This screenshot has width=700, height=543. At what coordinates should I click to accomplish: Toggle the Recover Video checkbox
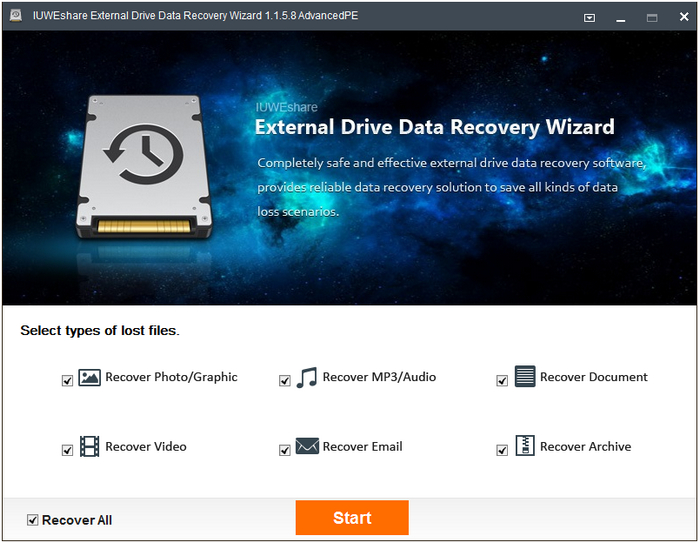[68, 450]
